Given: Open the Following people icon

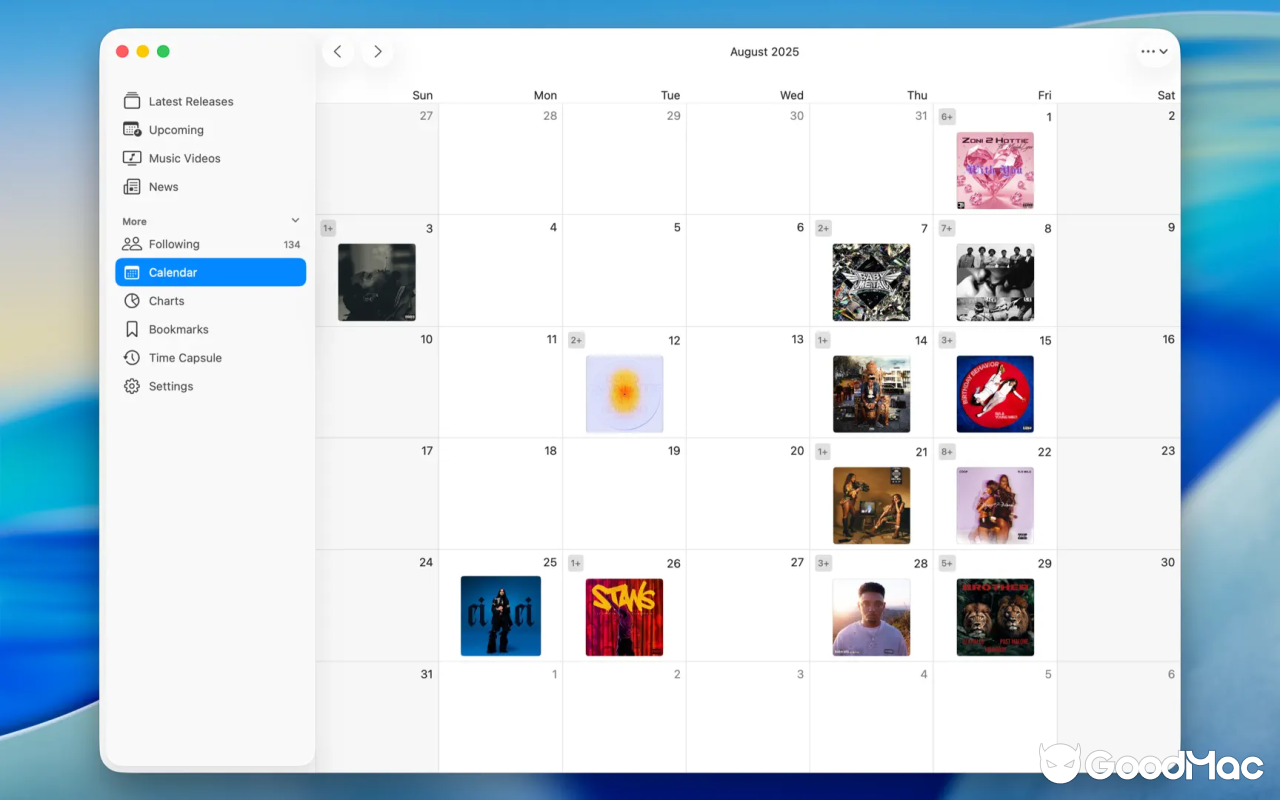Looking at the screenshot, I should click(131, 244).
